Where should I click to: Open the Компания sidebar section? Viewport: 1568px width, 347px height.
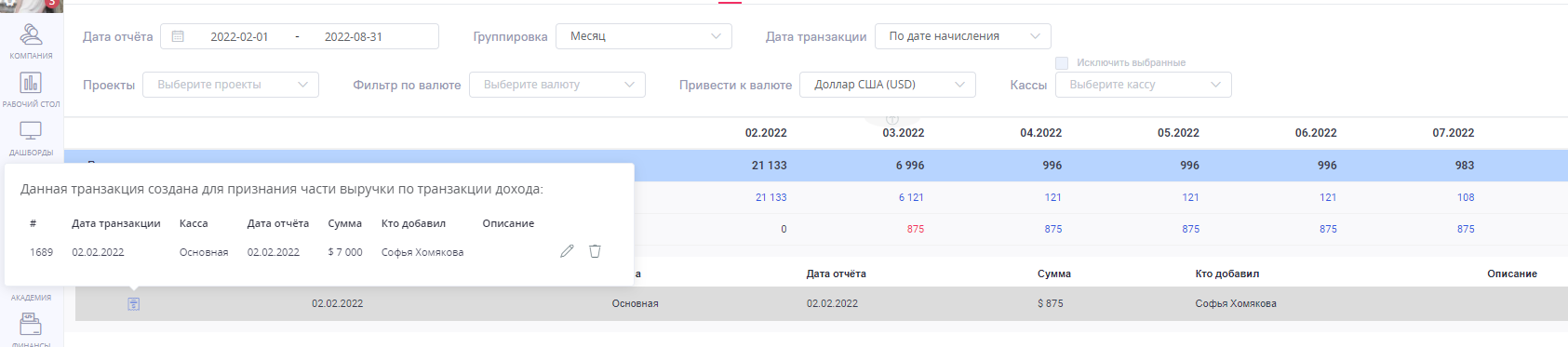click(x=31, y=42)
